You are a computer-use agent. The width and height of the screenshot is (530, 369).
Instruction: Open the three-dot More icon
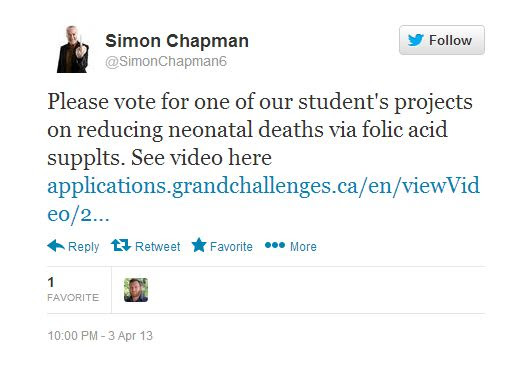[x=275, y=245]
